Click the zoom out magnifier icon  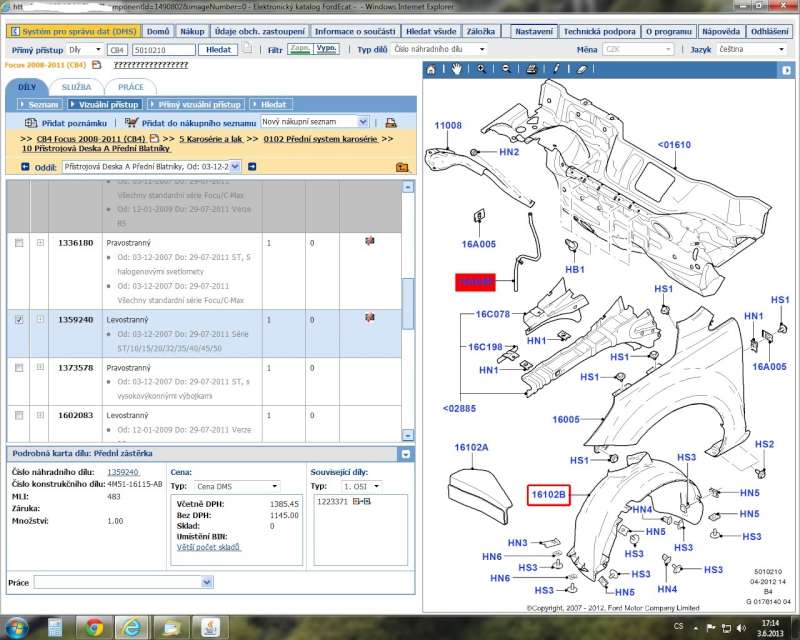(x=506, y=69)
